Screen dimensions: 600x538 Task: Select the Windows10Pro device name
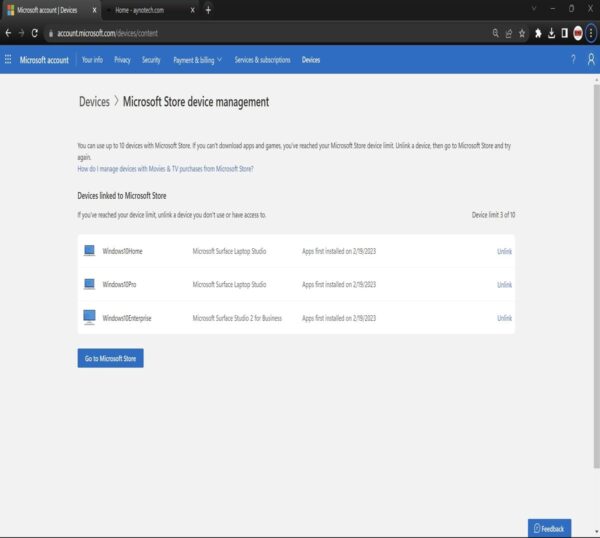tap(119, 284)
